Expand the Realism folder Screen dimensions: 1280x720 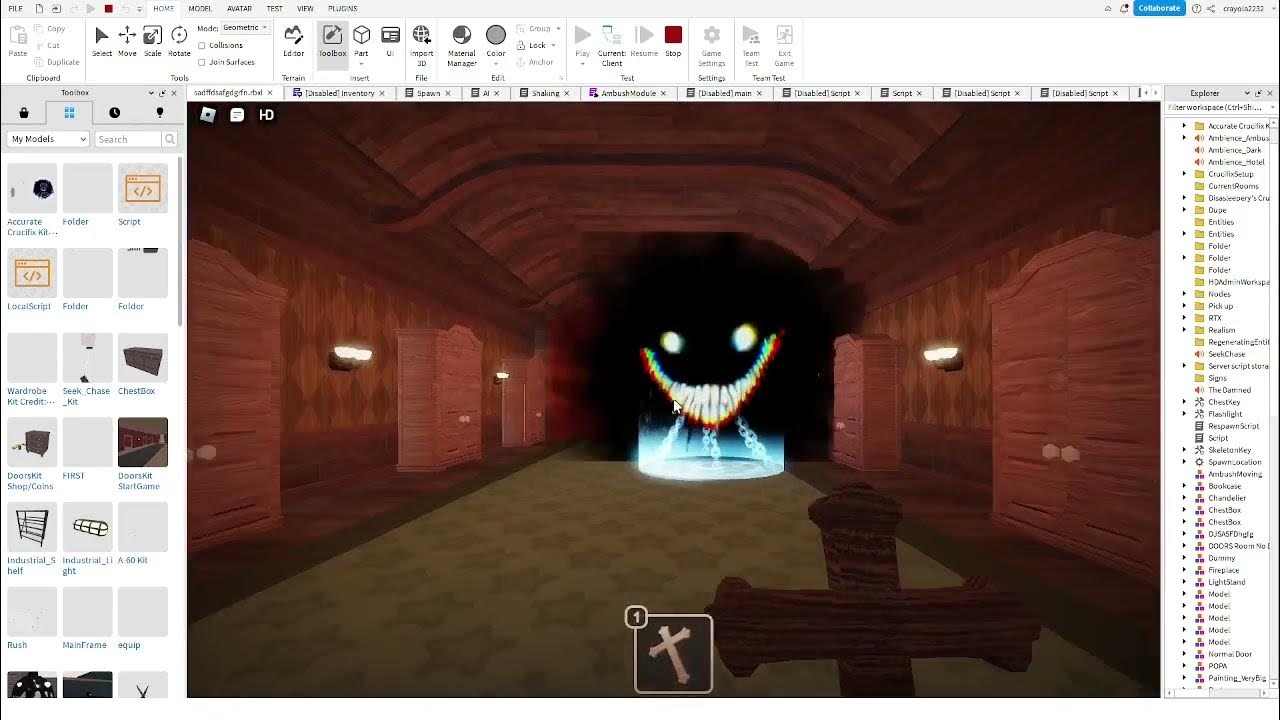click(x=1185, y=330)
